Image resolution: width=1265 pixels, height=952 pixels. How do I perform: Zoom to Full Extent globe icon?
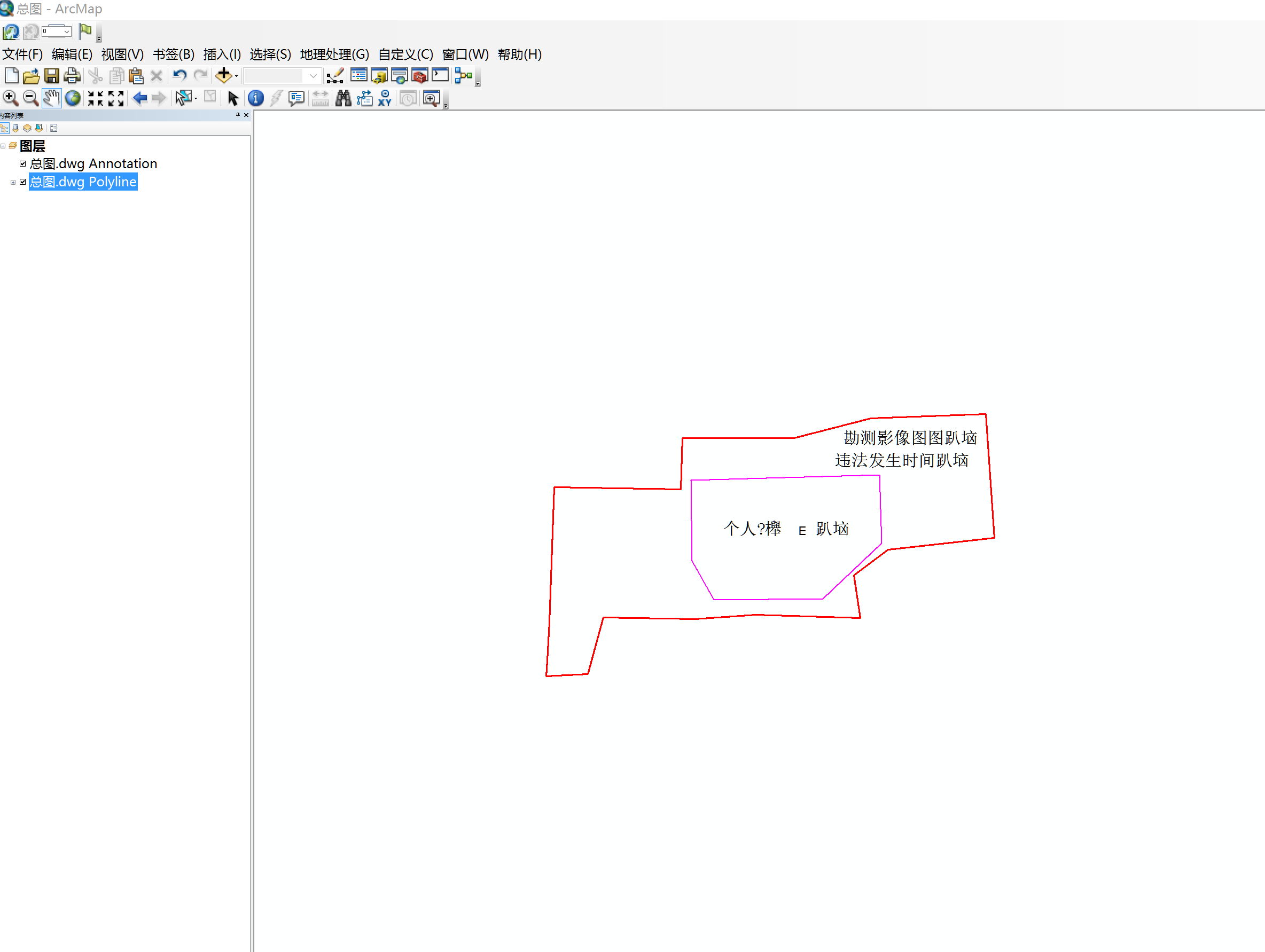click(x=73, y=98)
